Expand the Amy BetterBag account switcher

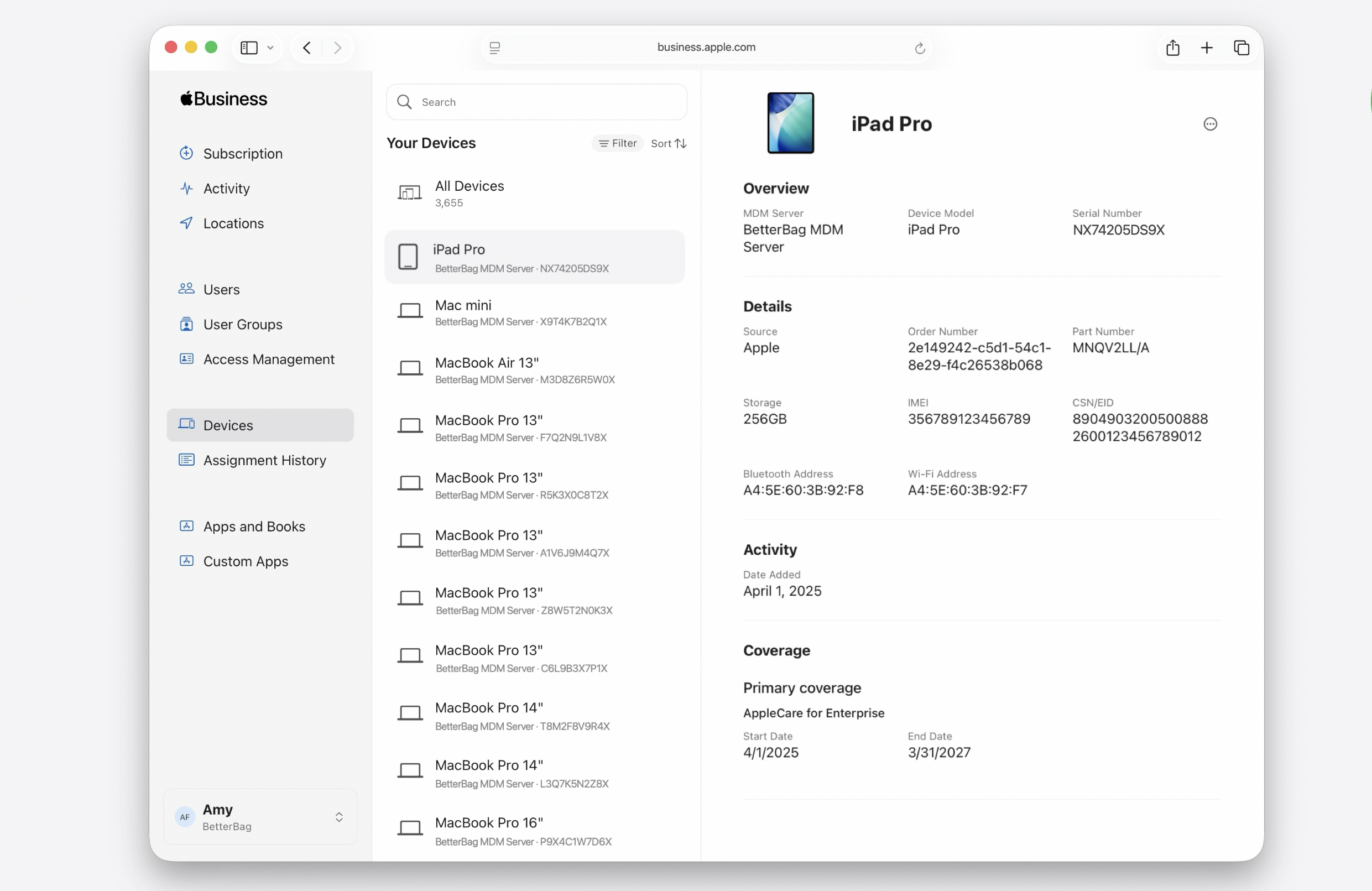coord(260,816)
